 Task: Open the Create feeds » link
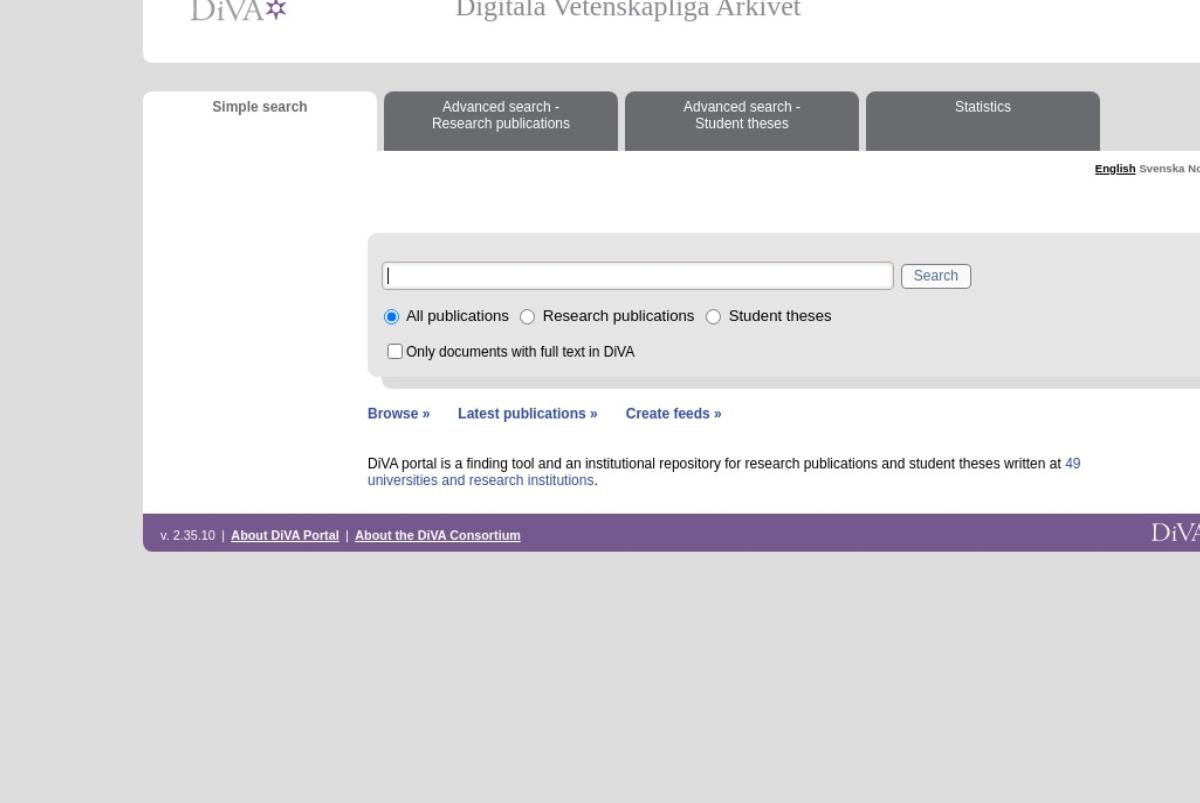point(674,414)
